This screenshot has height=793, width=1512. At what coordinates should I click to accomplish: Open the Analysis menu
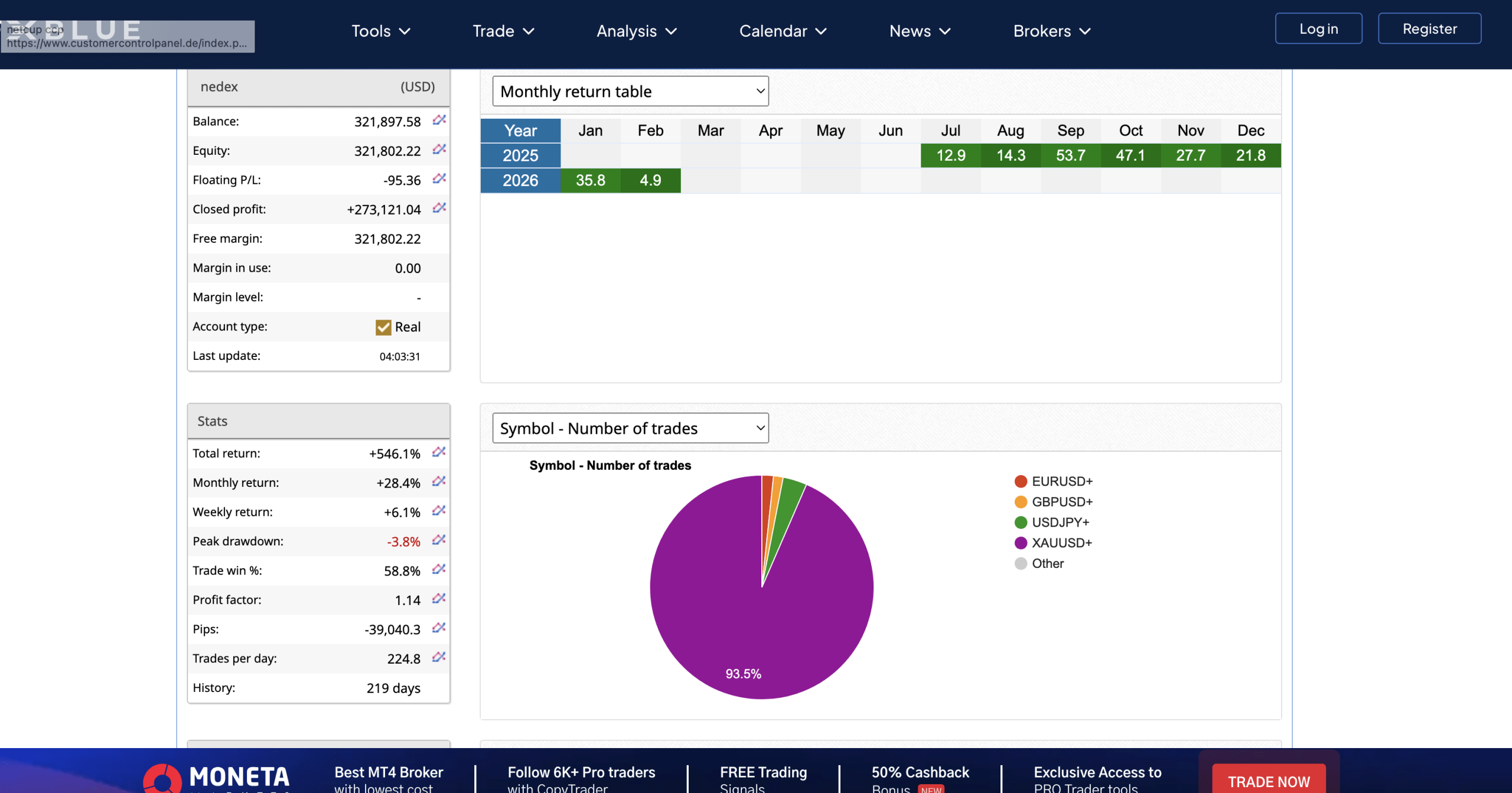point(636,31)
